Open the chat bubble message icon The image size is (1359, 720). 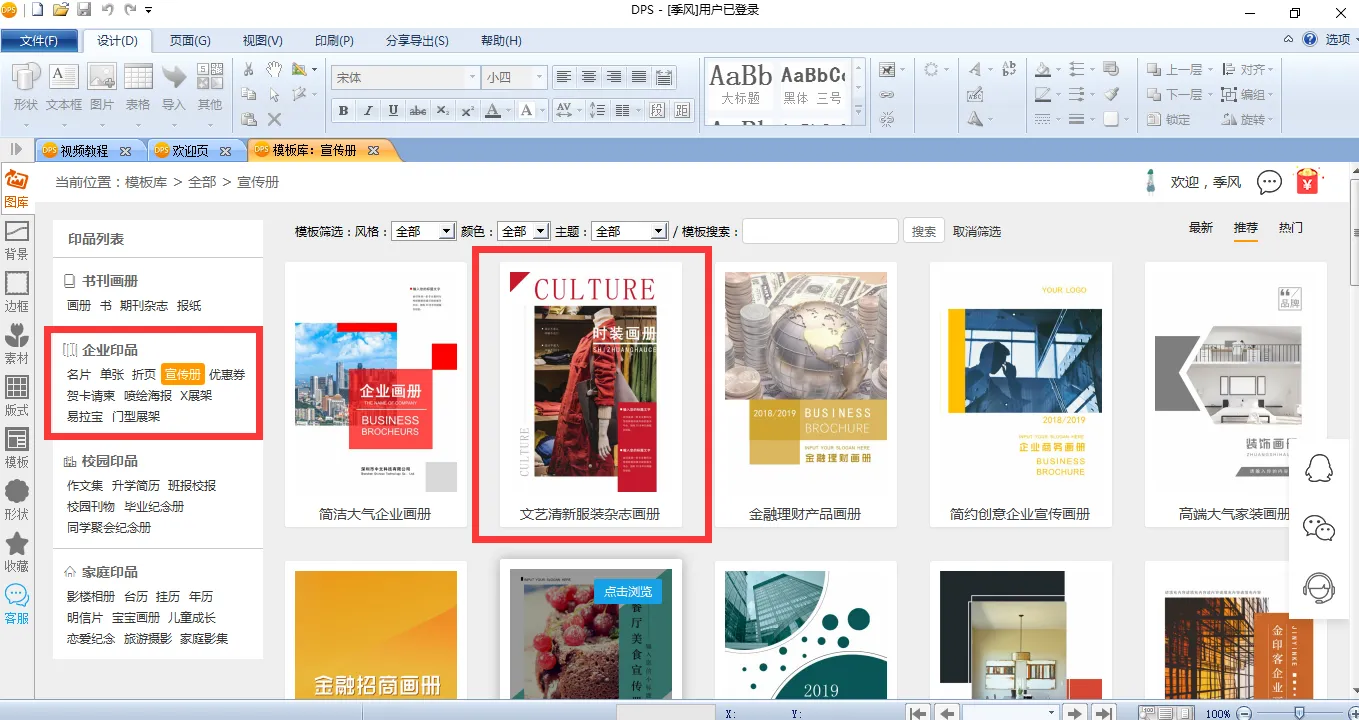tap(1269, 182)
